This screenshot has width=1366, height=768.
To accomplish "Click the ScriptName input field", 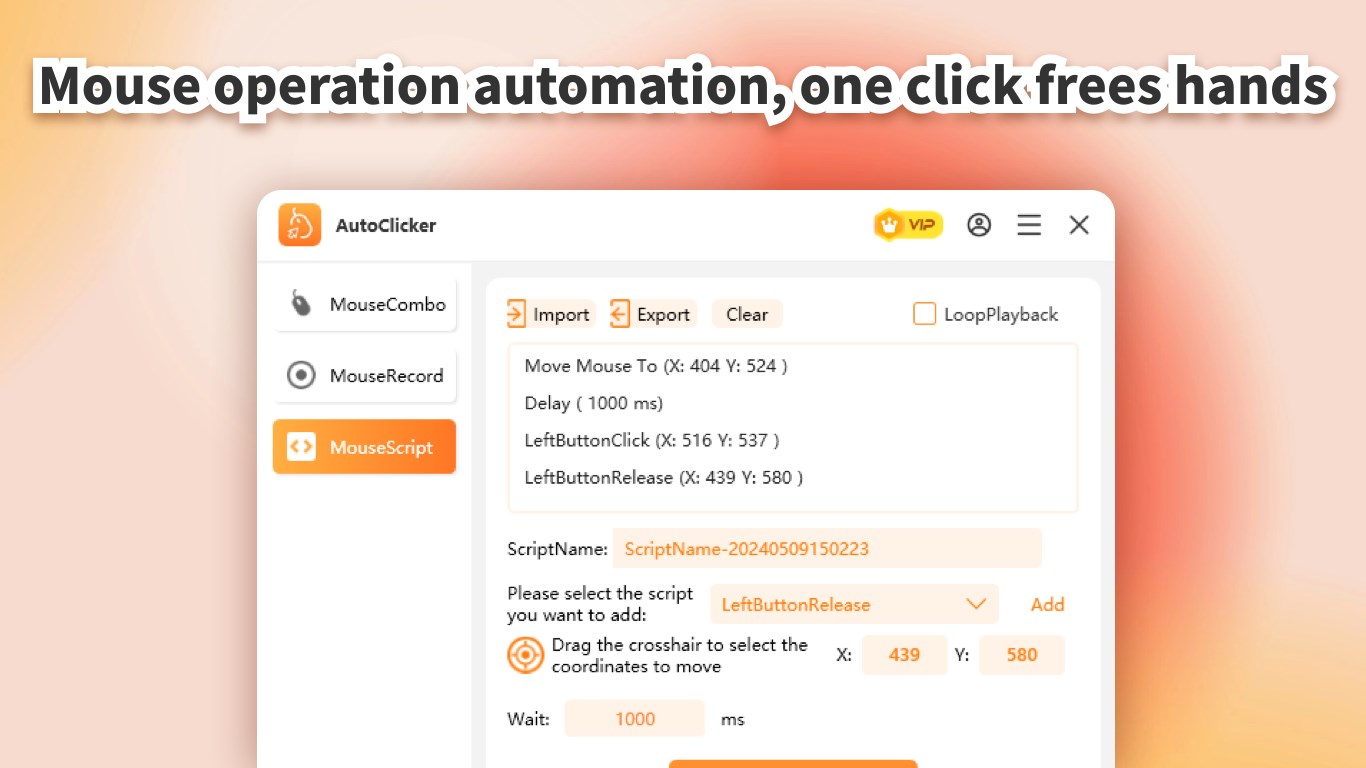I will 827,548.
